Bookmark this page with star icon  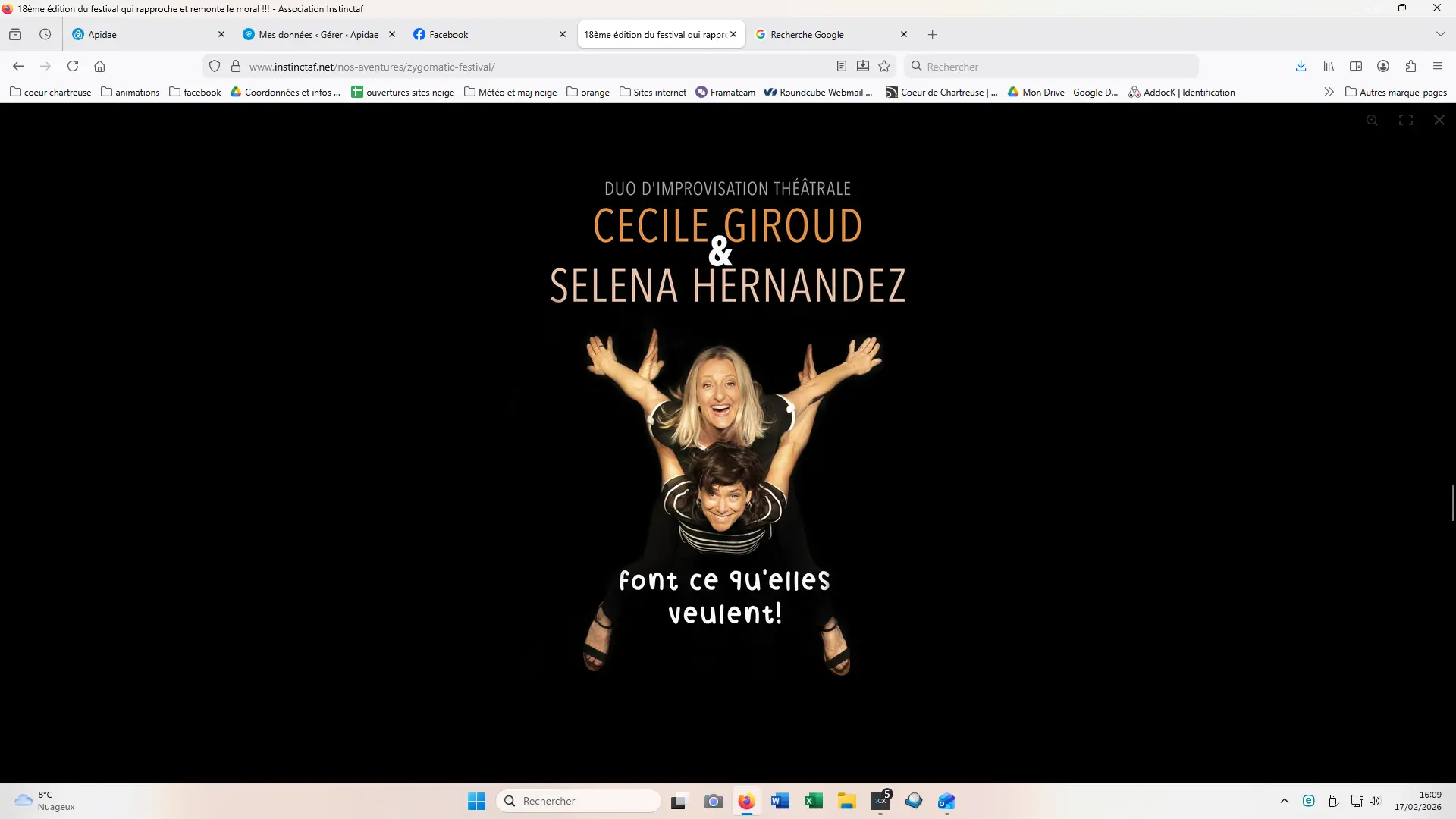(884, 67)
